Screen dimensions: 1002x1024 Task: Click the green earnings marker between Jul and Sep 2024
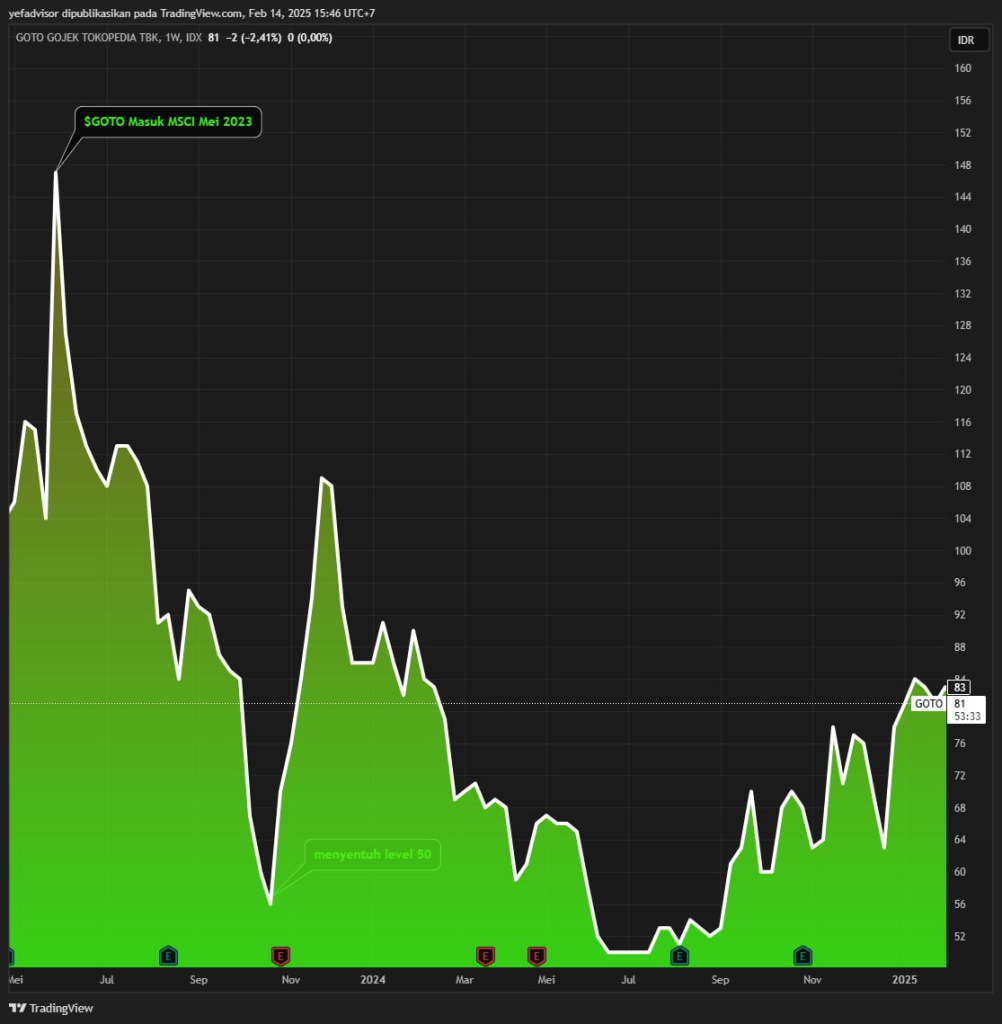pyautogui.click(x=679, y=956)
